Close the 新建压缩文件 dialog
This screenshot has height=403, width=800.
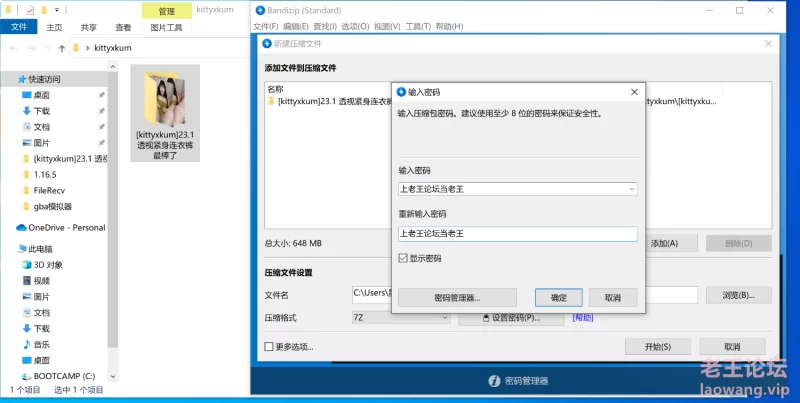pos(768,44)
